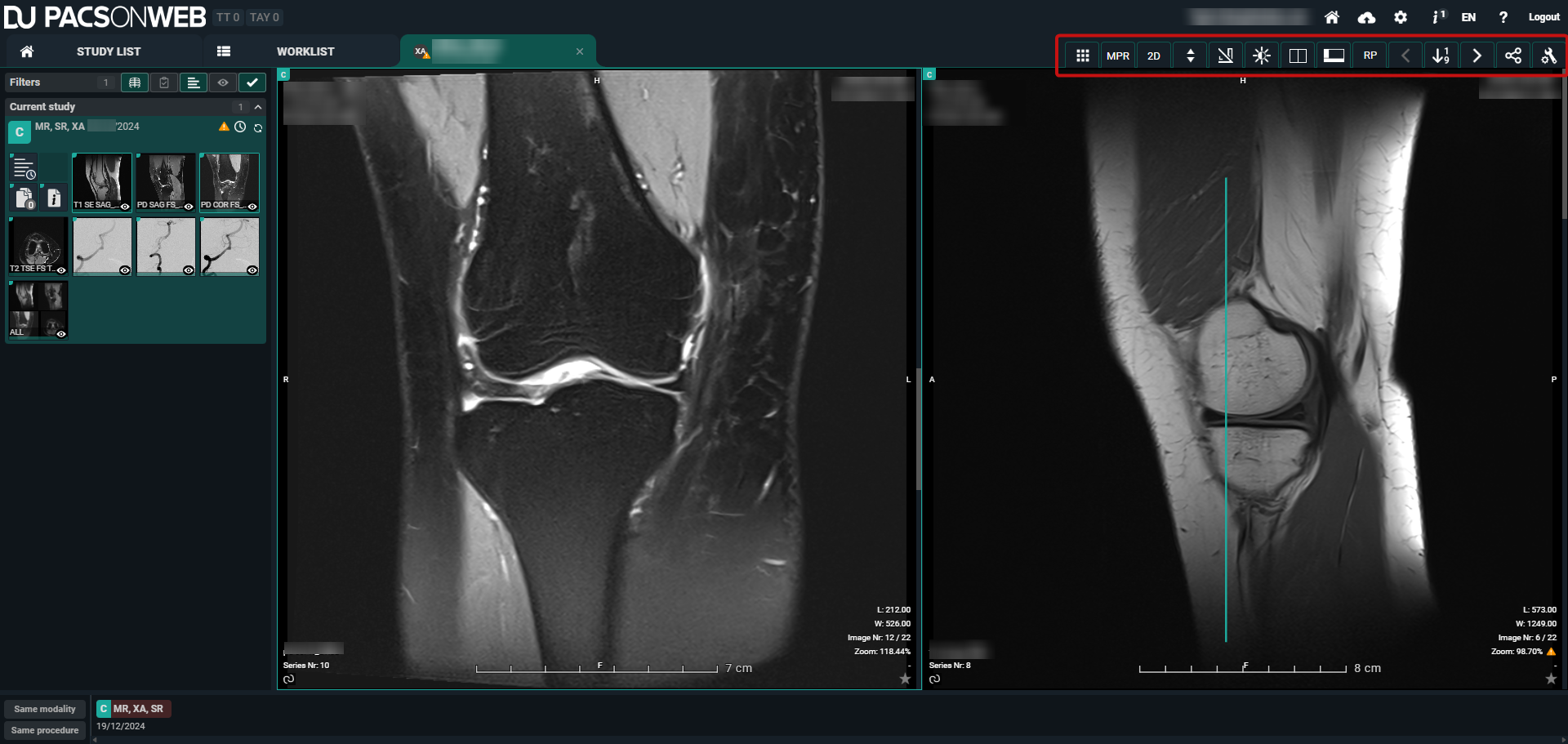This screenshot has height=744, width=1568.
Task: Open the EN language selector
Action: click(x=1468, y=17)
